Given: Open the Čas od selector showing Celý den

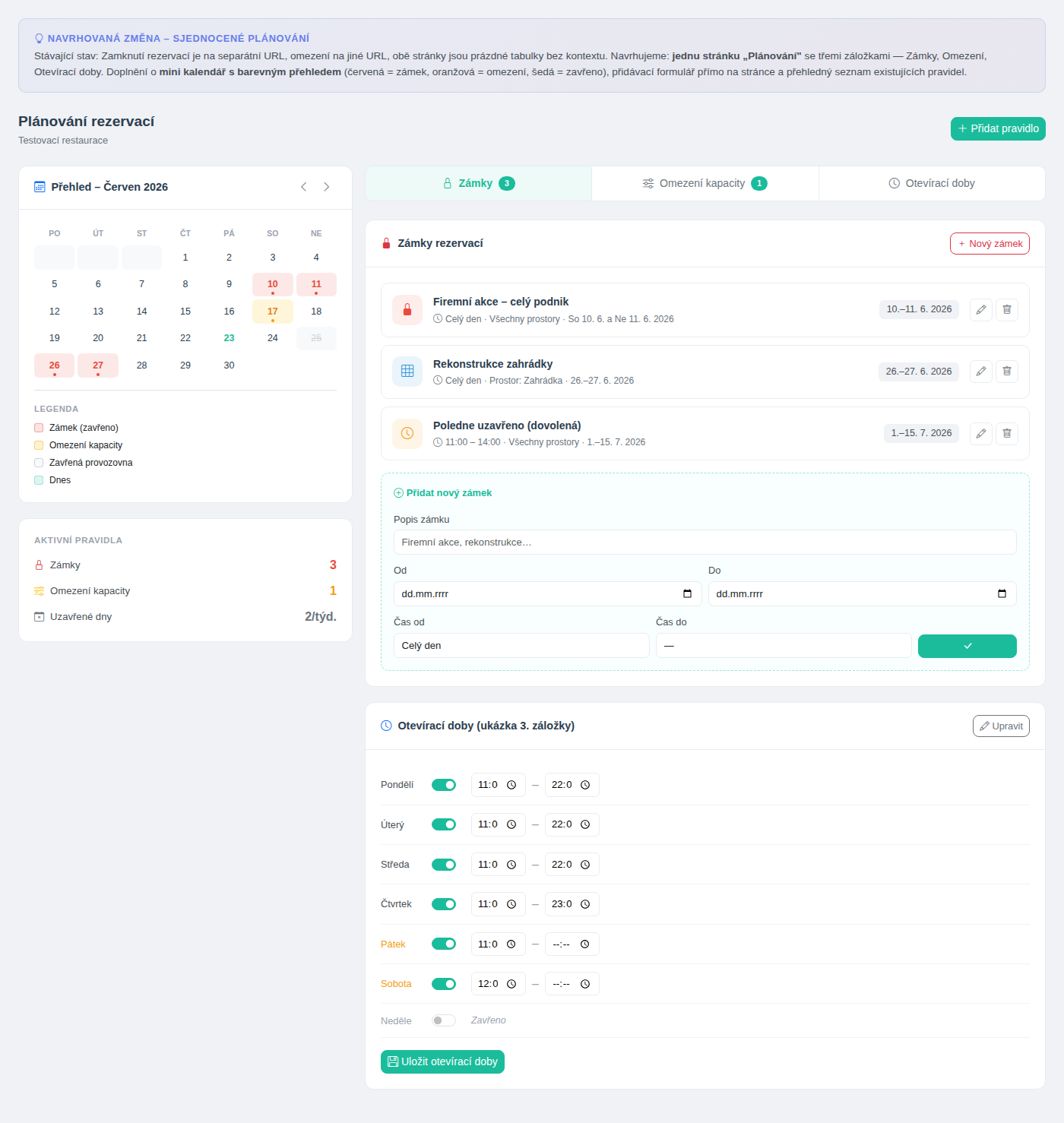Looking at the screenshot, I should pyautogui.click(x=521, y=646).
